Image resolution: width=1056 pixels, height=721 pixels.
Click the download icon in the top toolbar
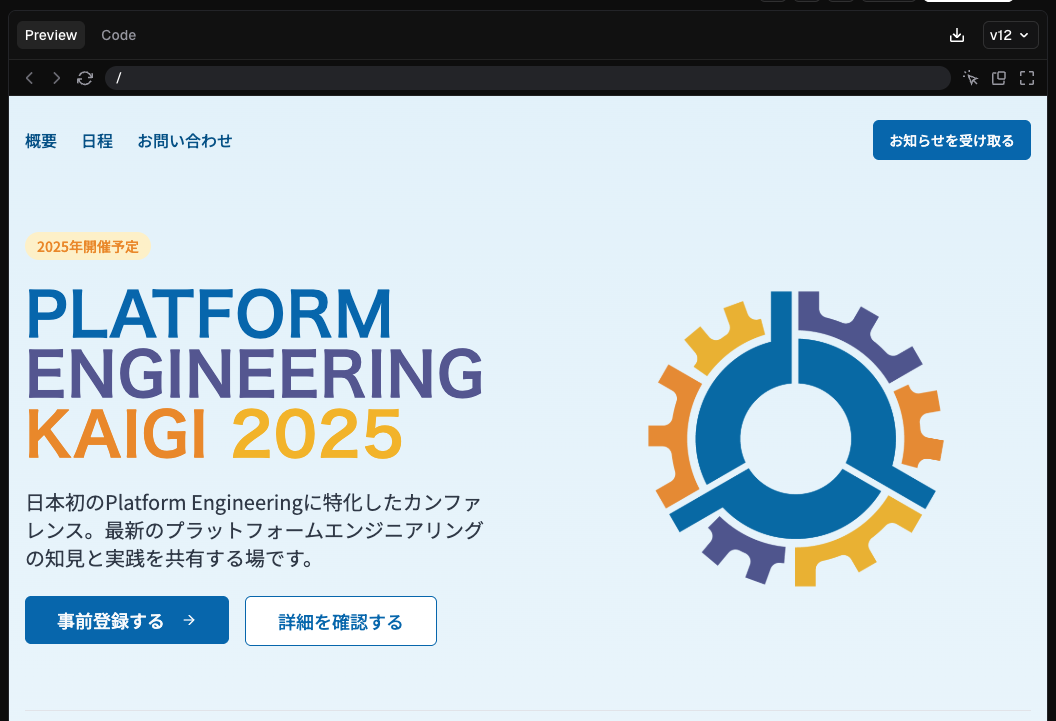point(956,34)
